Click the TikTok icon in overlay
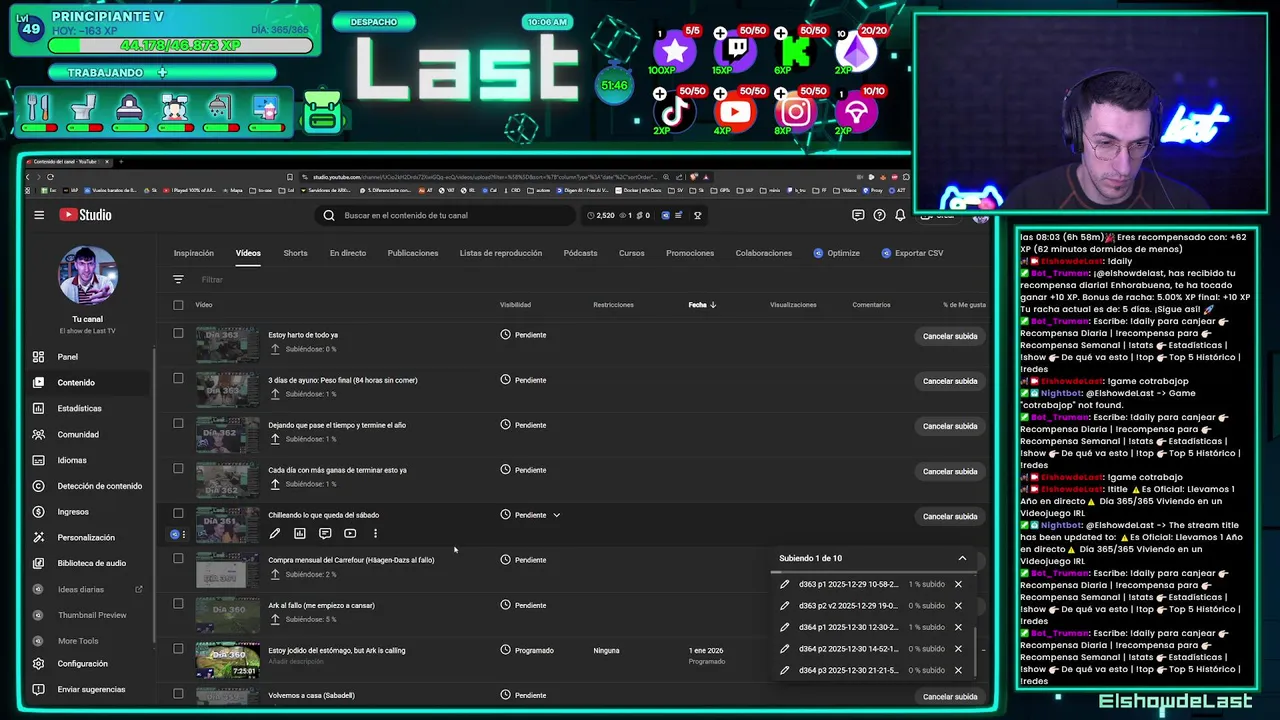The image size is (1280, 720). (675, 112)
